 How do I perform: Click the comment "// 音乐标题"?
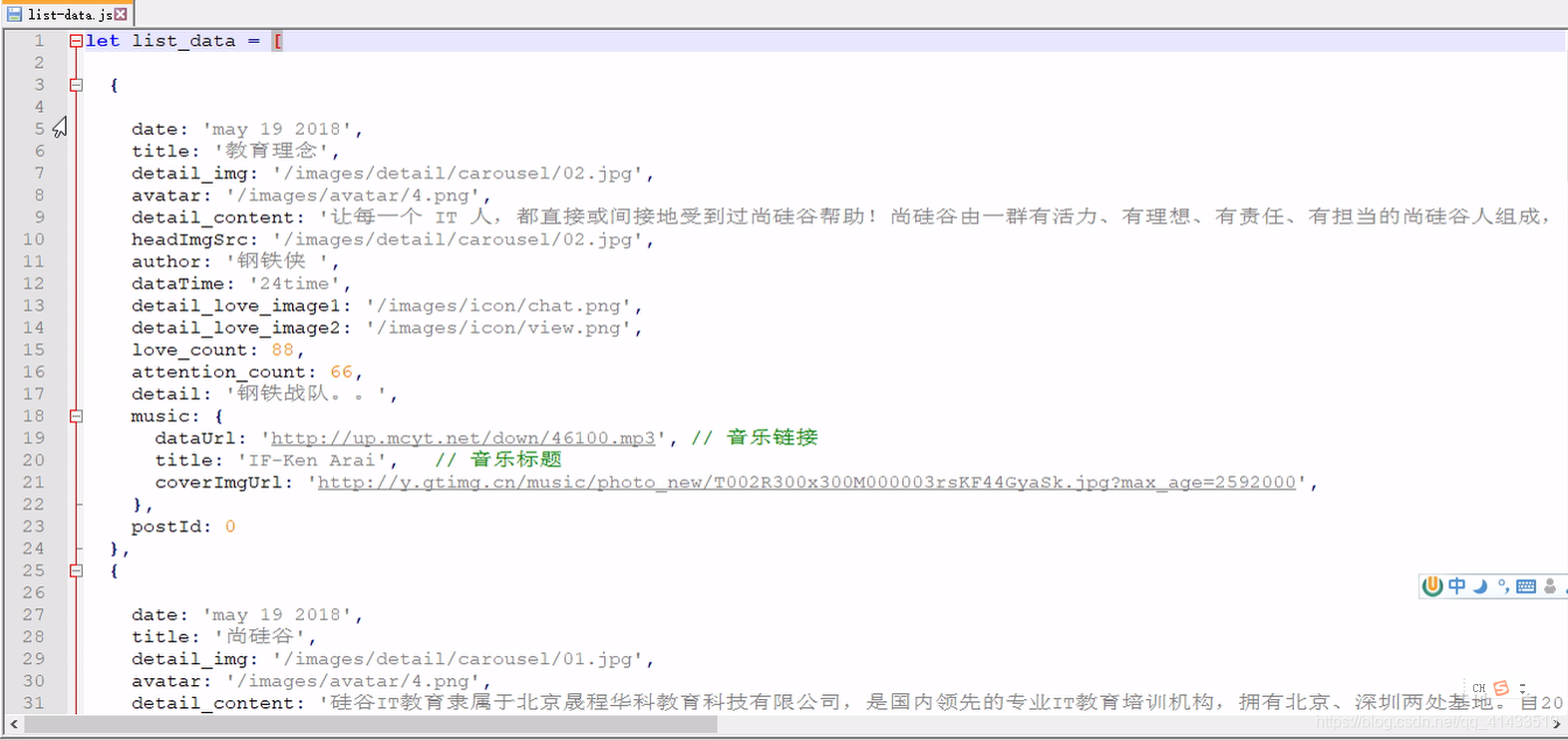[498, 460]
